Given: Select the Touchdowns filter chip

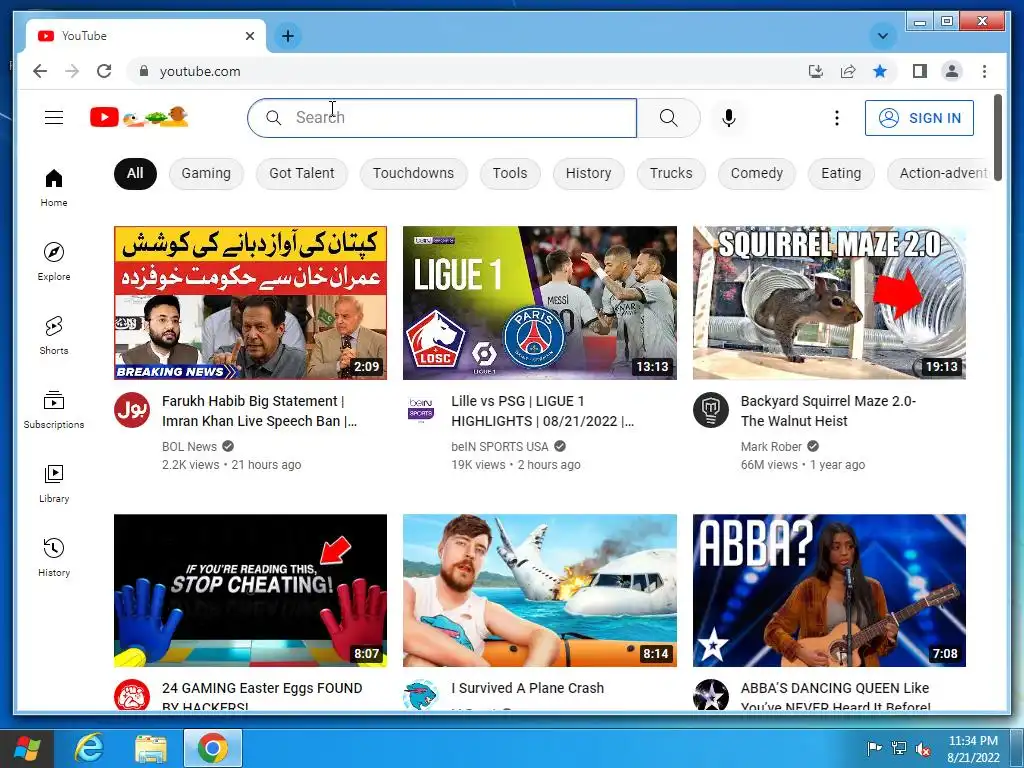Looking at the screenshot, I should (413, 173).
